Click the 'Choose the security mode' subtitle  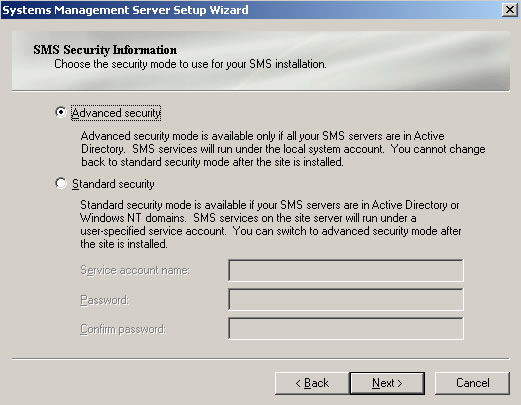click(190, 64)
